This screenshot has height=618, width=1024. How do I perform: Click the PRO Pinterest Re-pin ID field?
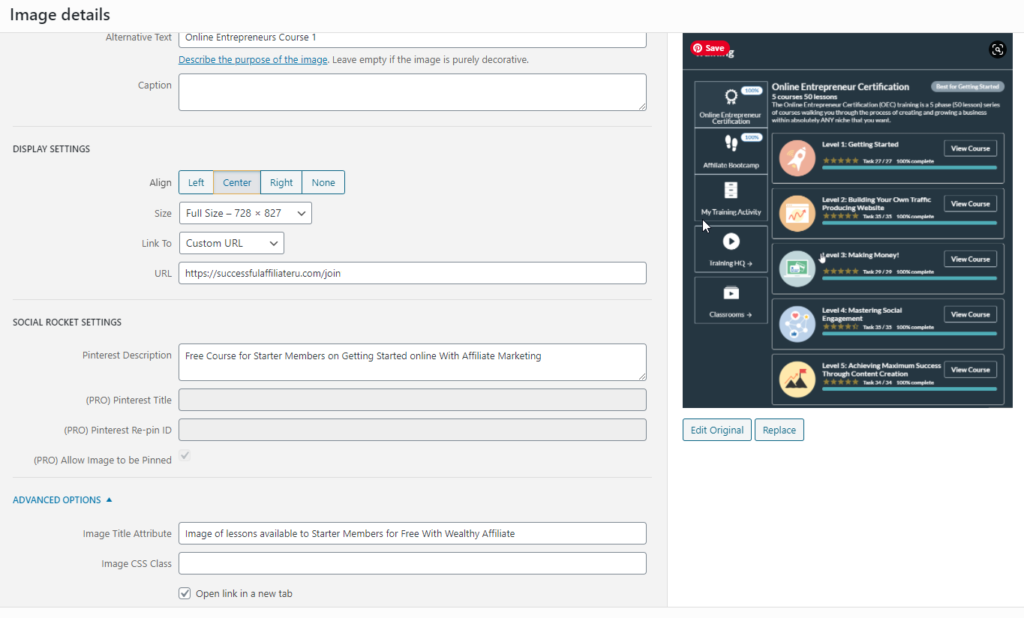[x=412, y=430]
